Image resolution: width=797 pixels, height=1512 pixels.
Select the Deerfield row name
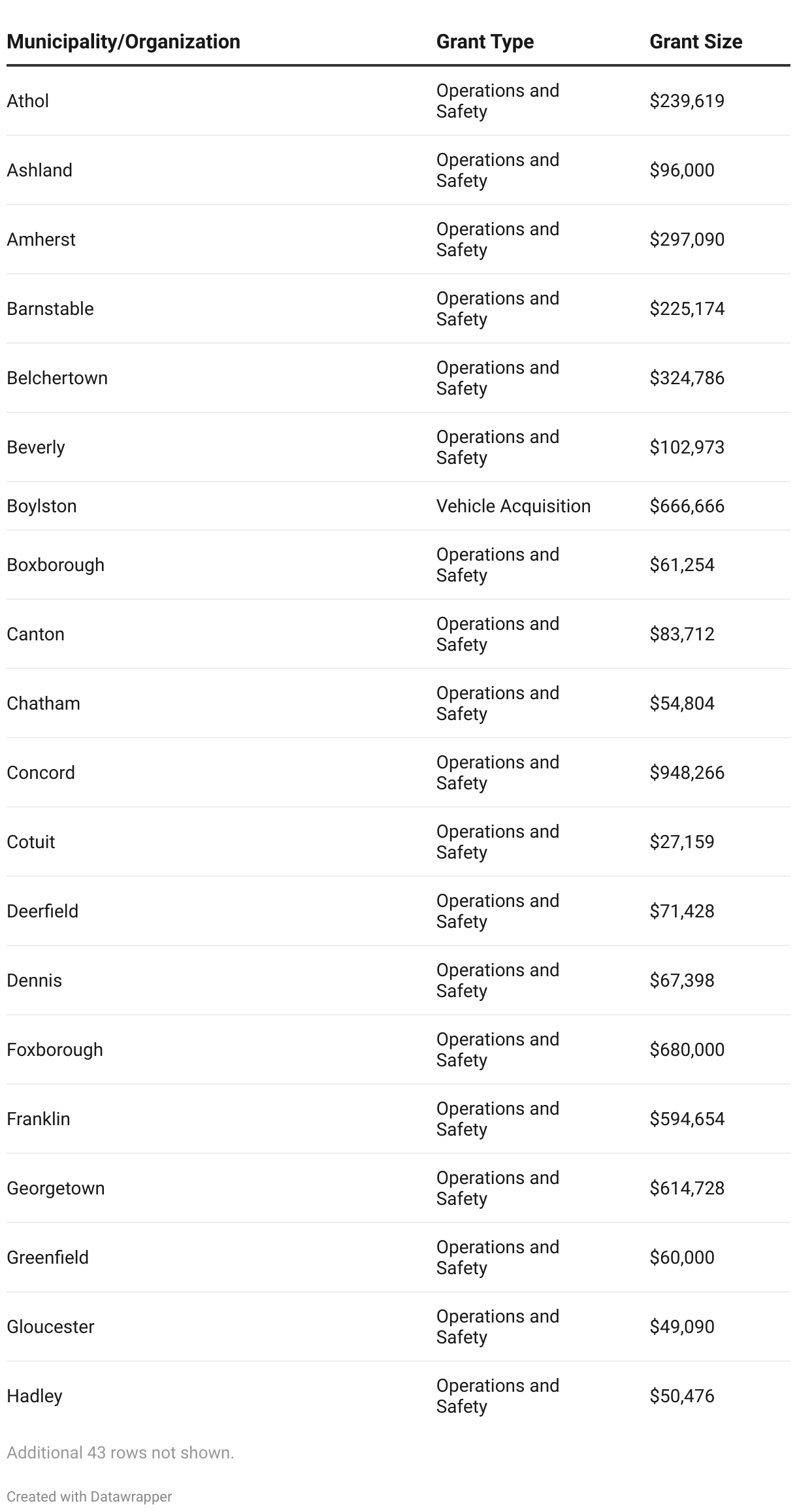point(42,911)
